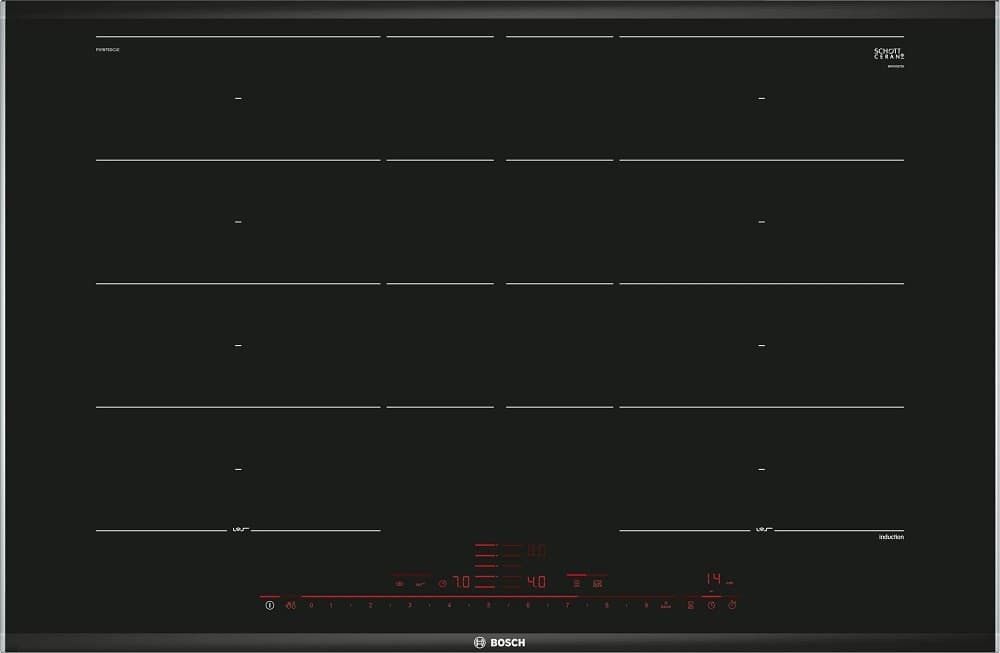Screen dimensions: 1000x653
Task: Set power level 9 on the slider
Action: click(x=646, y=605)
